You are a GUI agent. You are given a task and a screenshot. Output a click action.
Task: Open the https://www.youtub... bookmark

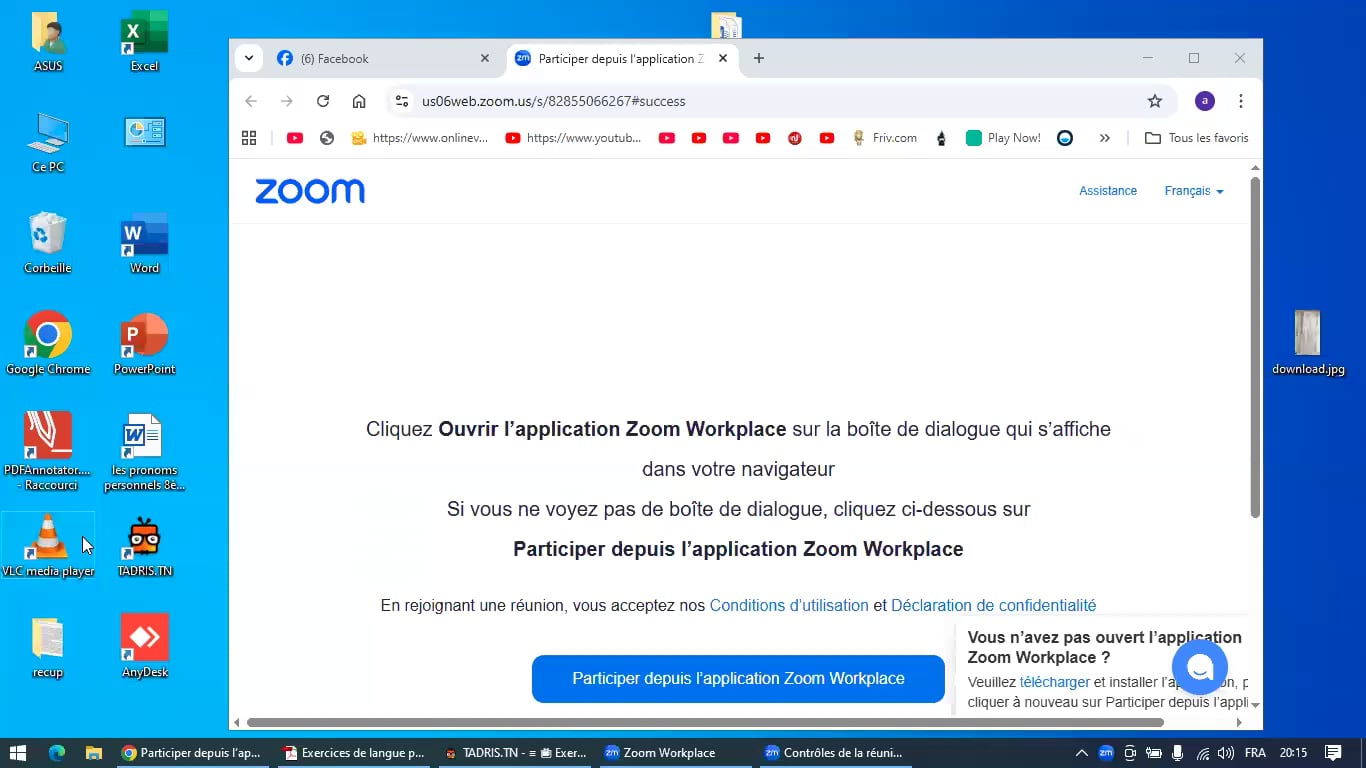pyautogui.click(x=574, y=138)
